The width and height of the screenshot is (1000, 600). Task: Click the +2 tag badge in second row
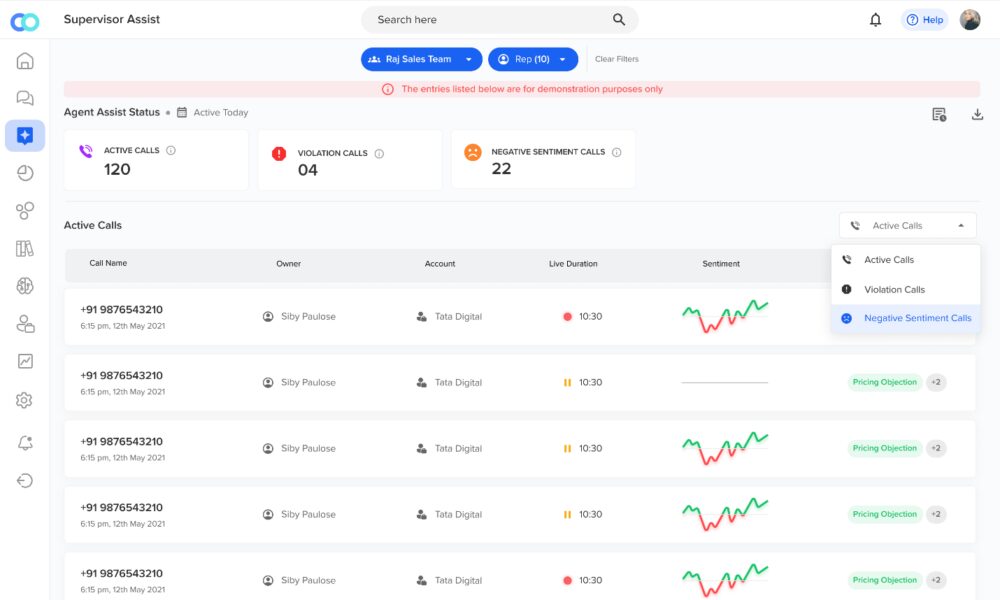936,382
